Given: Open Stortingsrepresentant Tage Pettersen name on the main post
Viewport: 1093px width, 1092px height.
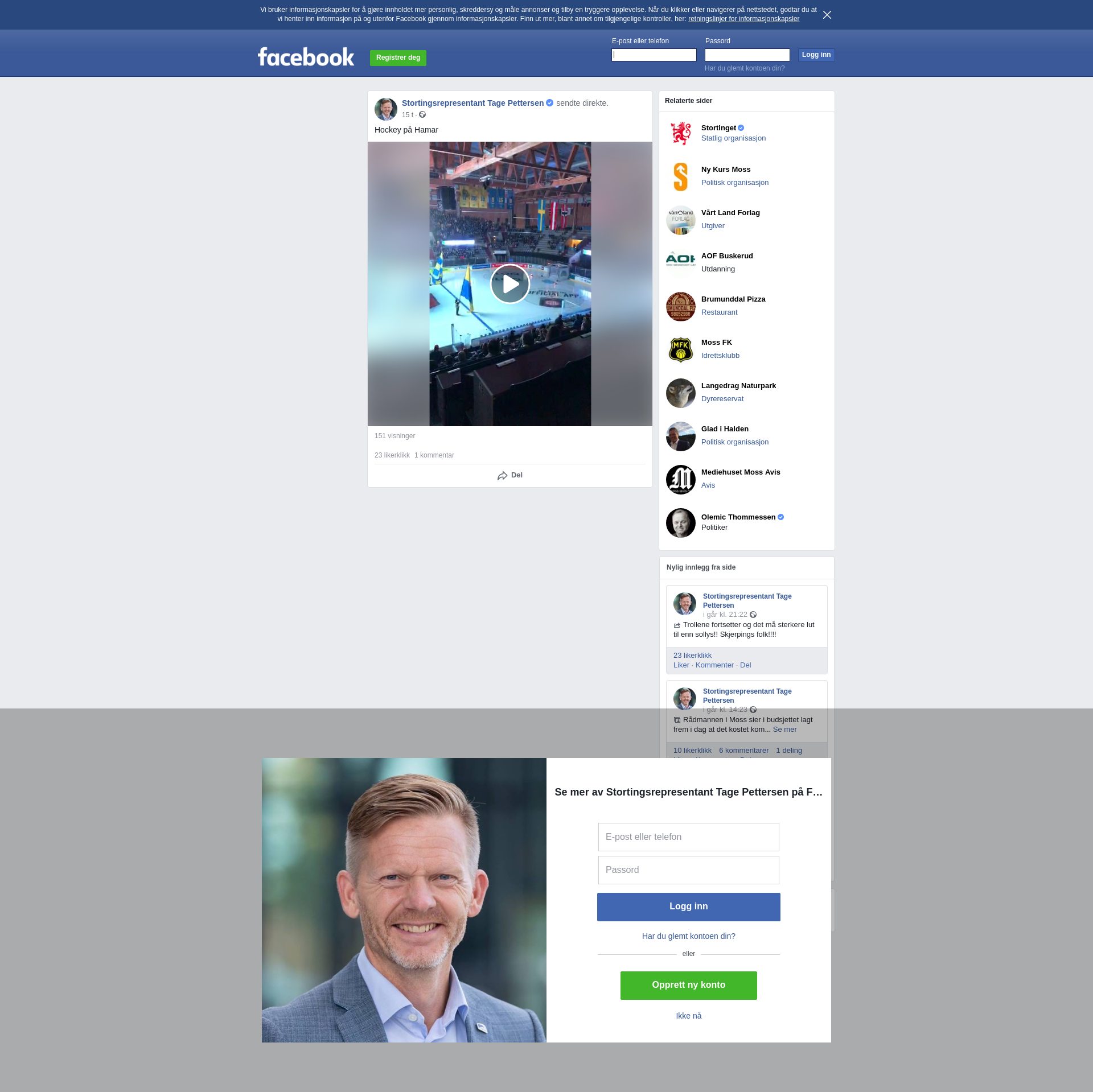Looking at the screenshot, I should [472, 103].
